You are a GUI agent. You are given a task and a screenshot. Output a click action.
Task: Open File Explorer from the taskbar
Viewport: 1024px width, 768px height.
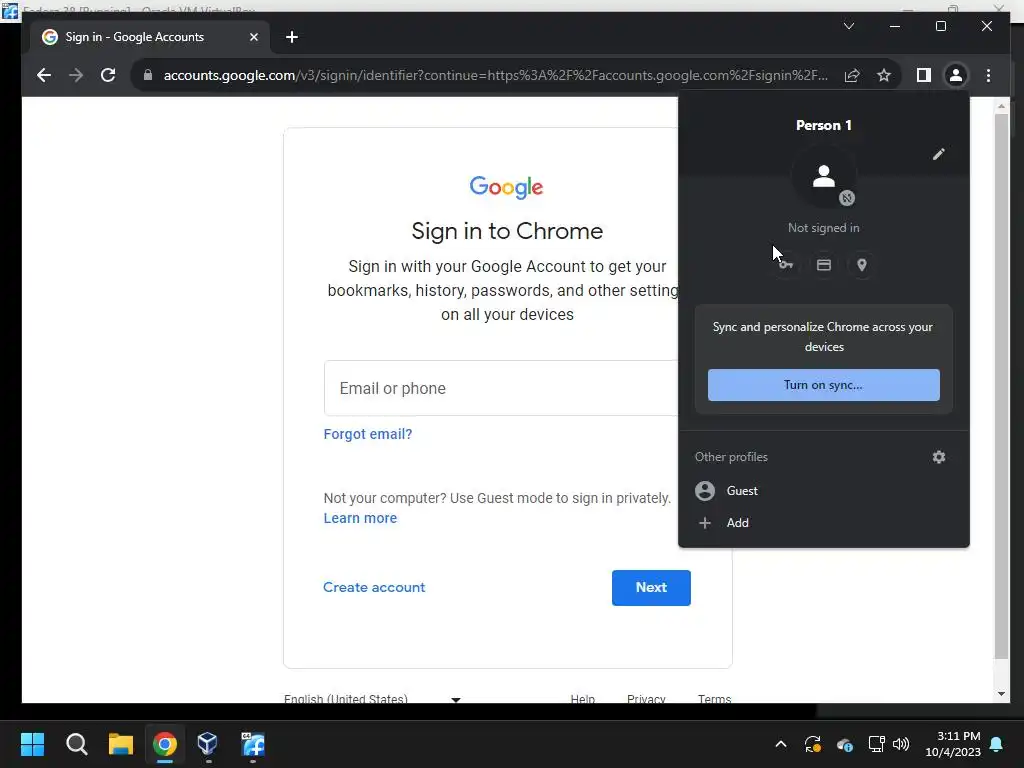[120, 744]
